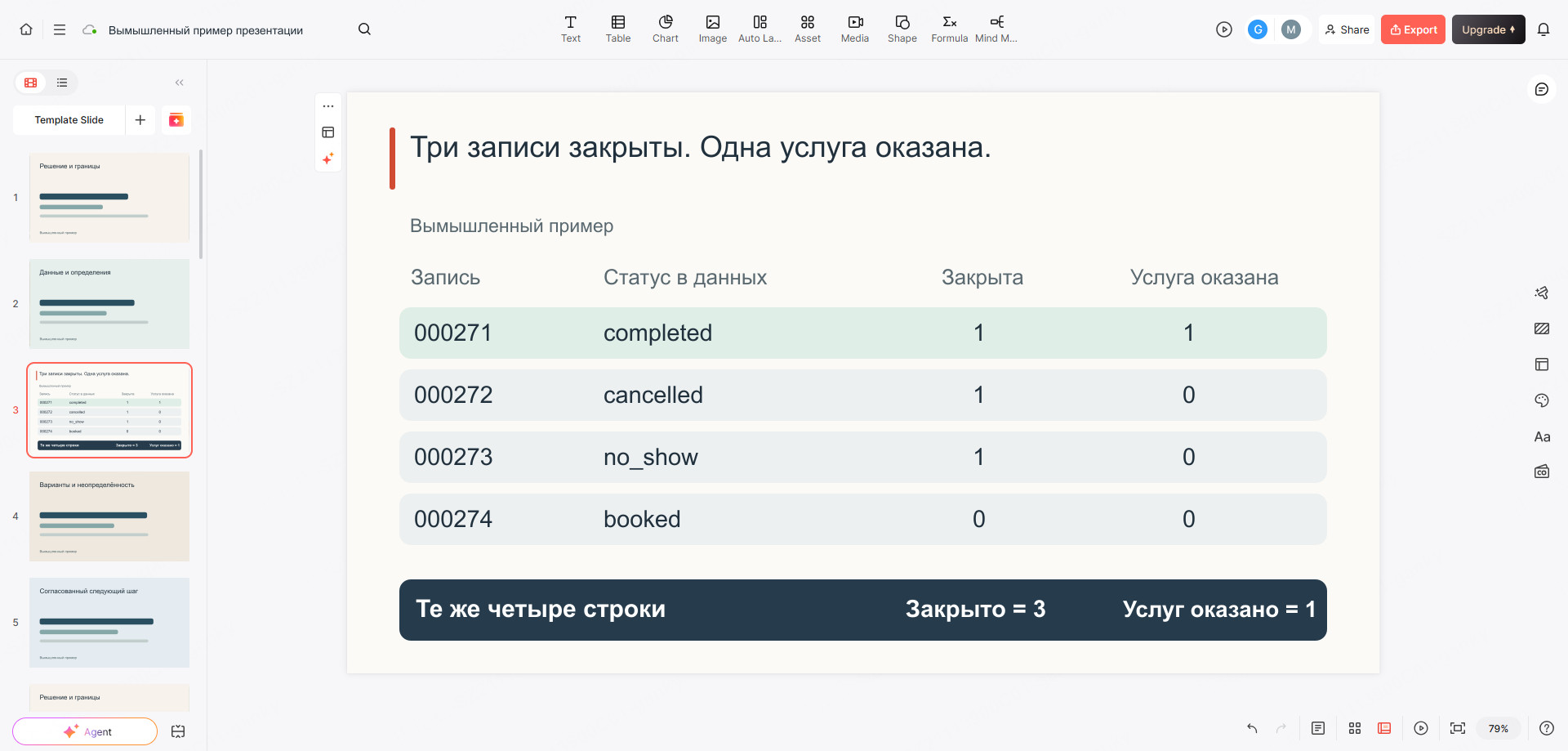This screenshot has height=751, width=1568.
Task: Open the Aa font settings
Action: click(1542, 436)
